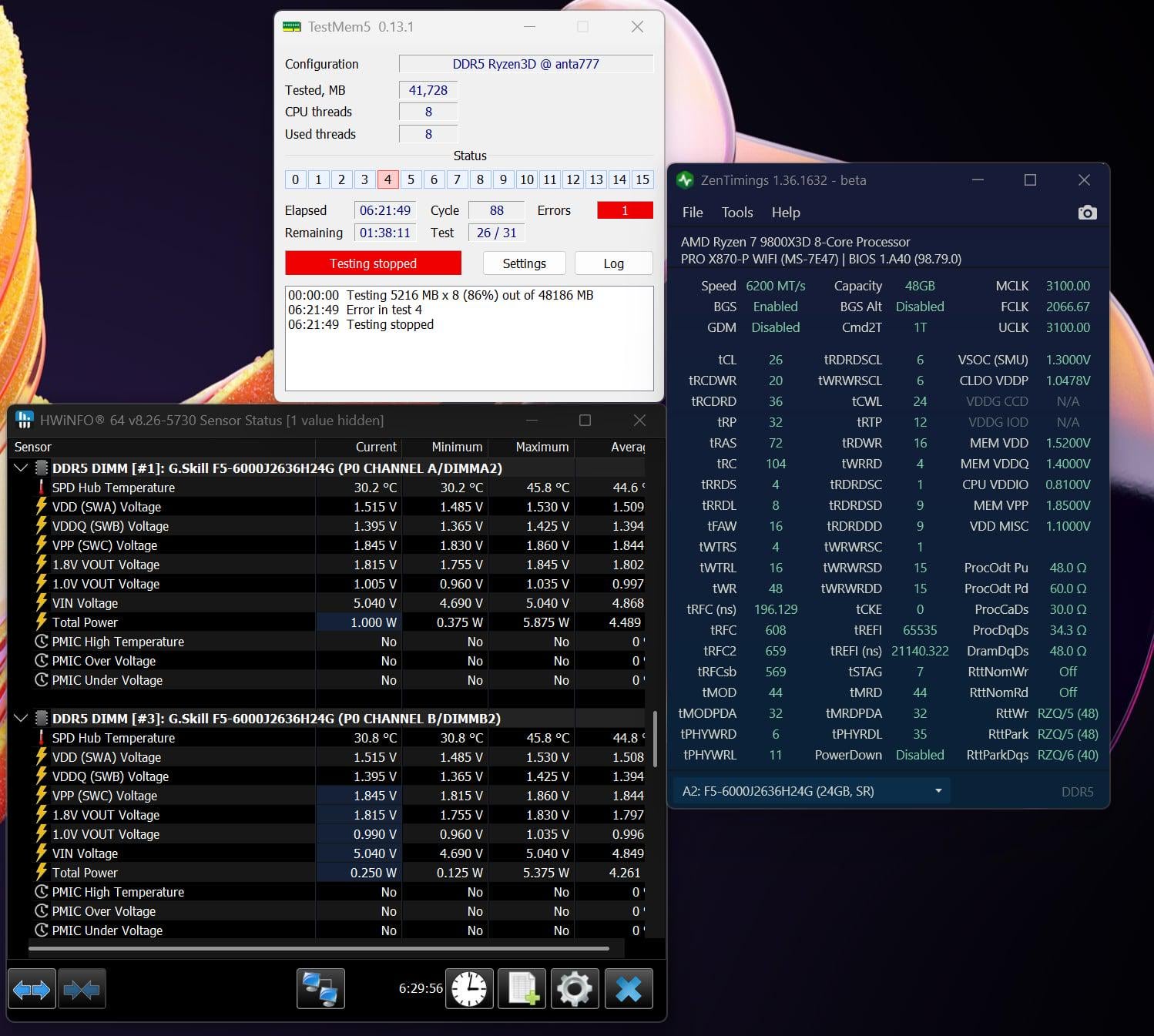Screen dimensions: 1154x1036
Task: Open the File menu in ZenTimings
Action: [693, 213]
